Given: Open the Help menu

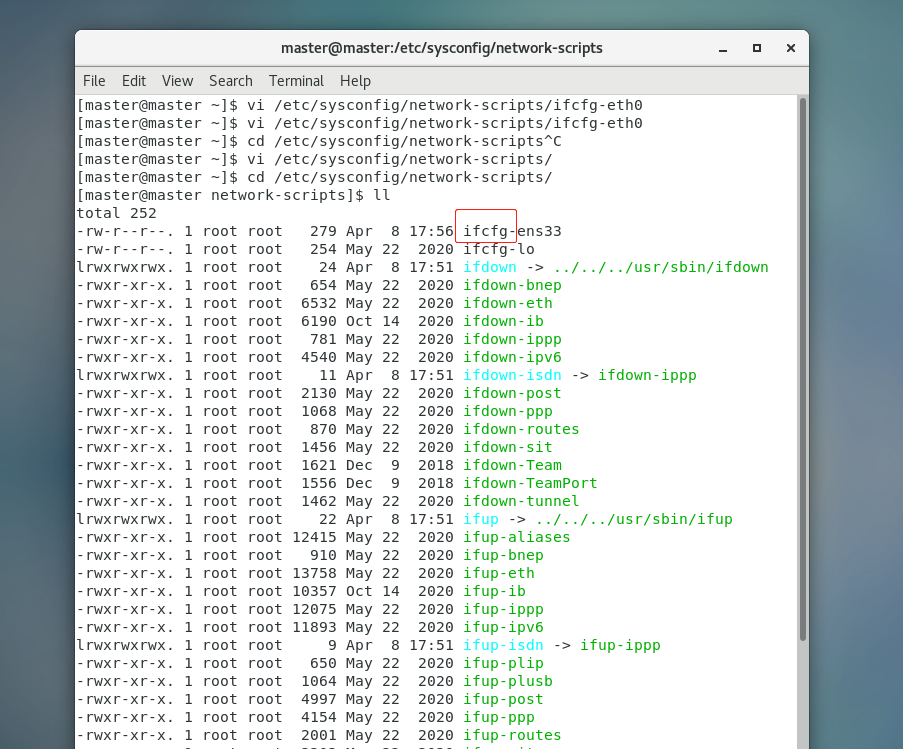Looking at the screenshot, I should pos(355,81).
